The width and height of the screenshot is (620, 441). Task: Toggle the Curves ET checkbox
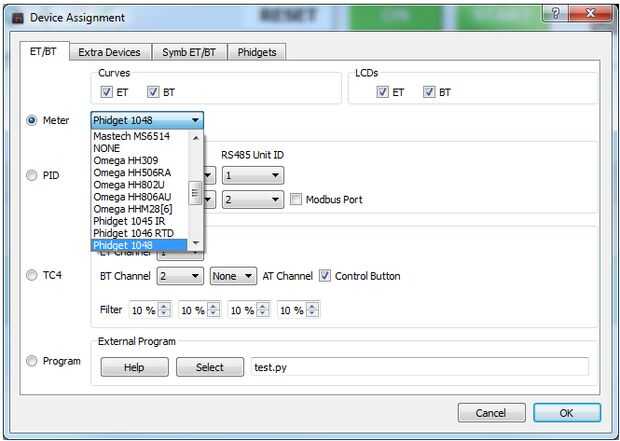(106, 92)
